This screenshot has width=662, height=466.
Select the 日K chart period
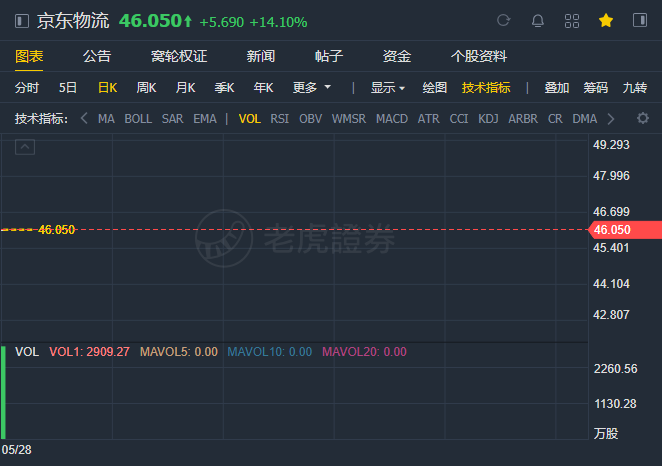tap(107, 88)
